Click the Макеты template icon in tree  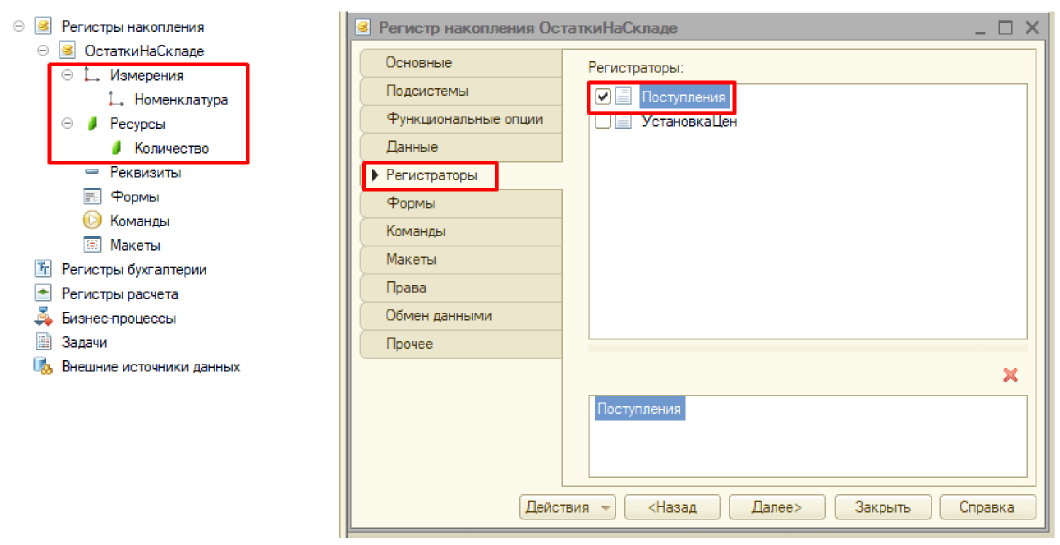(92, 245)
